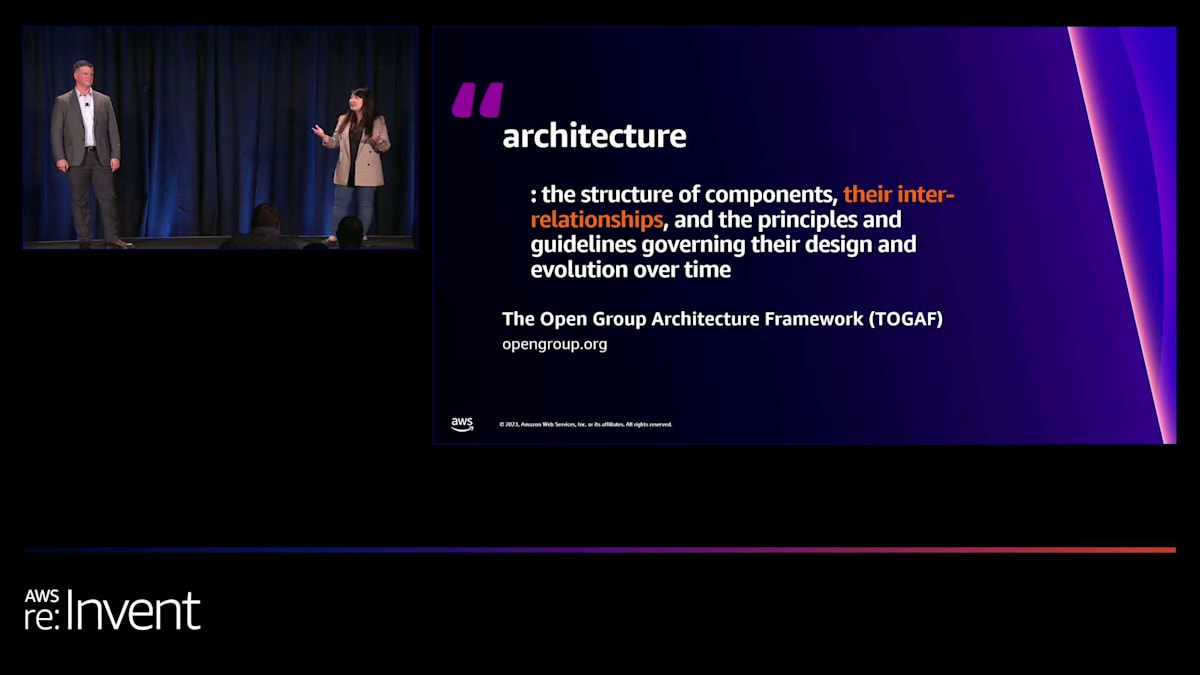Viewport: 1200px width, 675px height.
Task: Click the AWS re:Invent logo
Action: tap(112, 610)
